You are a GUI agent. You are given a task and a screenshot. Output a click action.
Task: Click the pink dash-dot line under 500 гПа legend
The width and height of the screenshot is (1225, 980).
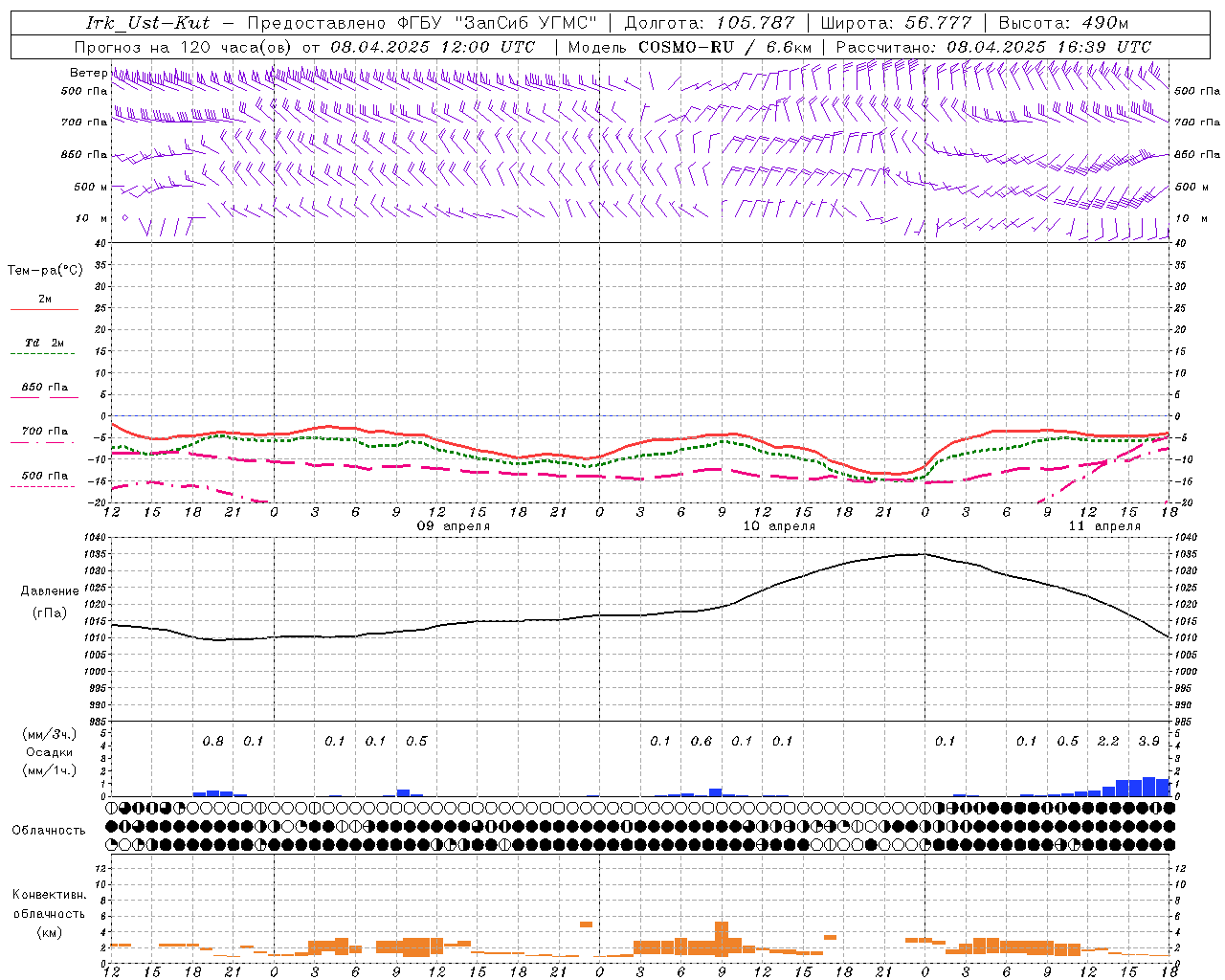[42, 486]
